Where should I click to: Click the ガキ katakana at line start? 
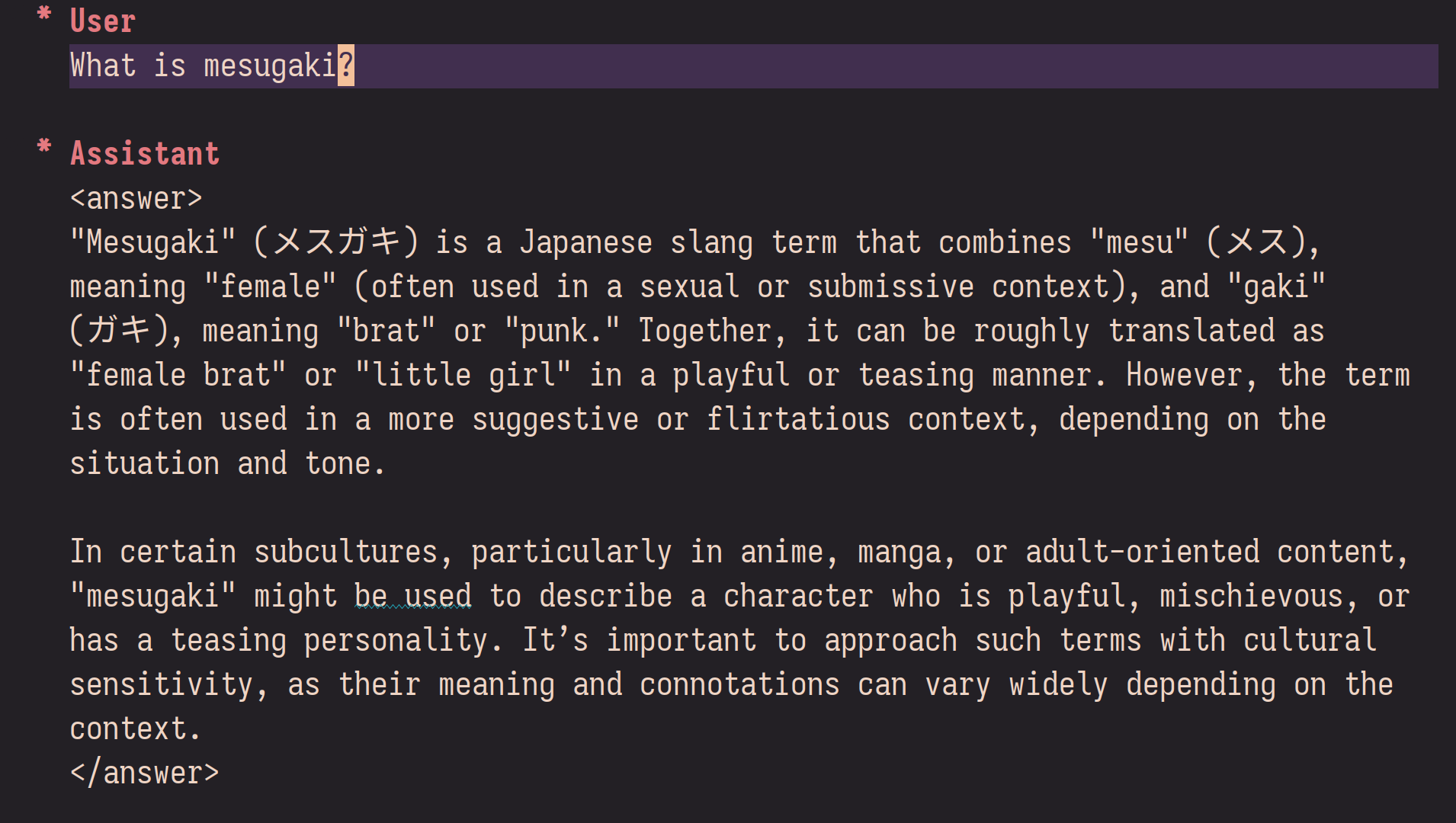119,330
